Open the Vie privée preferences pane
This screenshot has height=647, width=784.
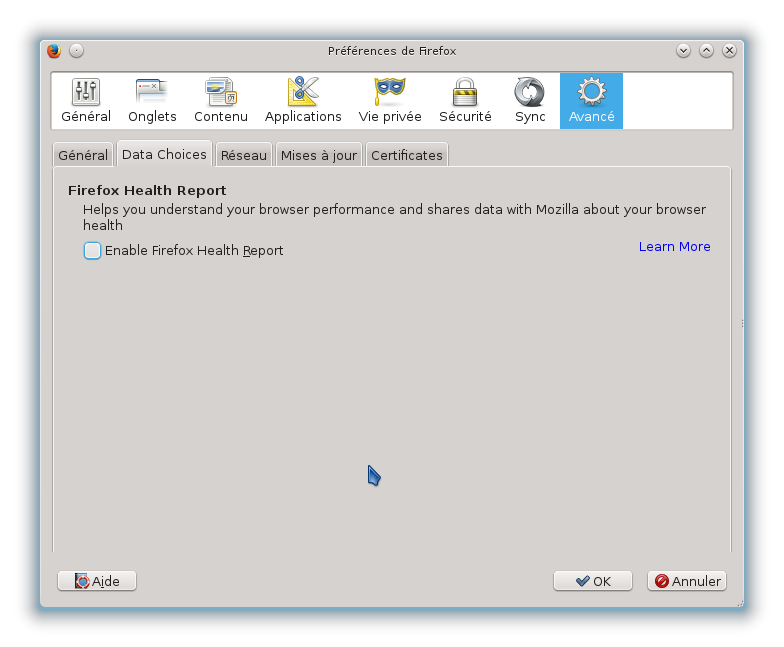pyautogui.click(x=390, y=100)
